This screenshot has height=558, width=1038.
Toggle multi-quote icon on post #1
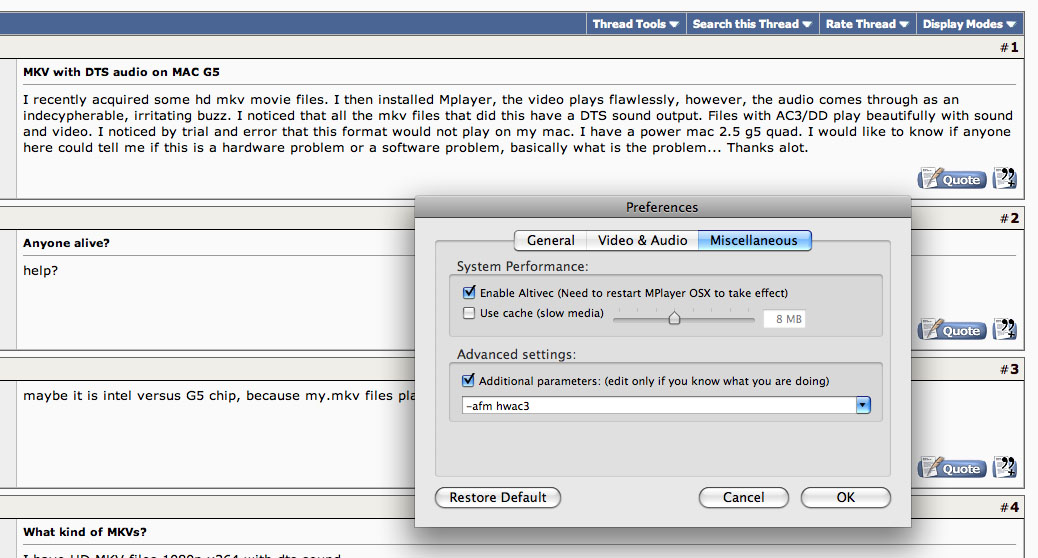pos(1005,178)
